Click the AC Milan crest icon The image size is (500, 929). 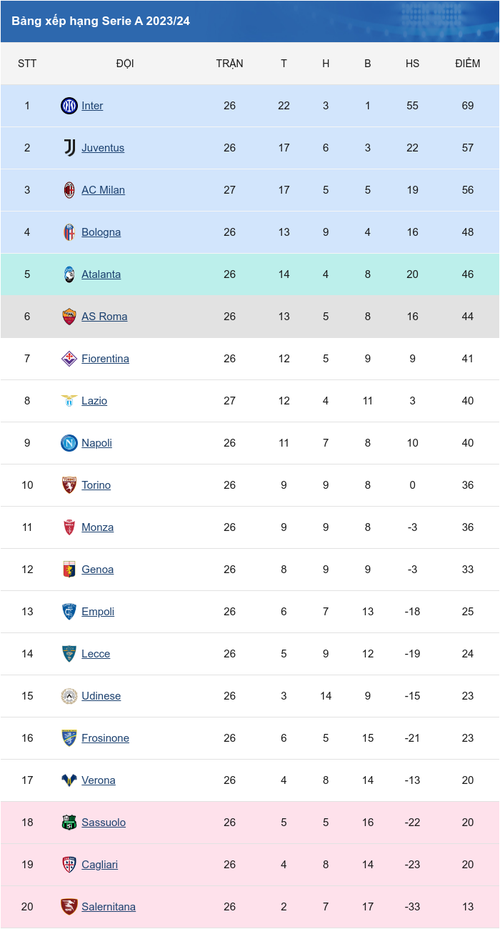(x=69, y=190)
